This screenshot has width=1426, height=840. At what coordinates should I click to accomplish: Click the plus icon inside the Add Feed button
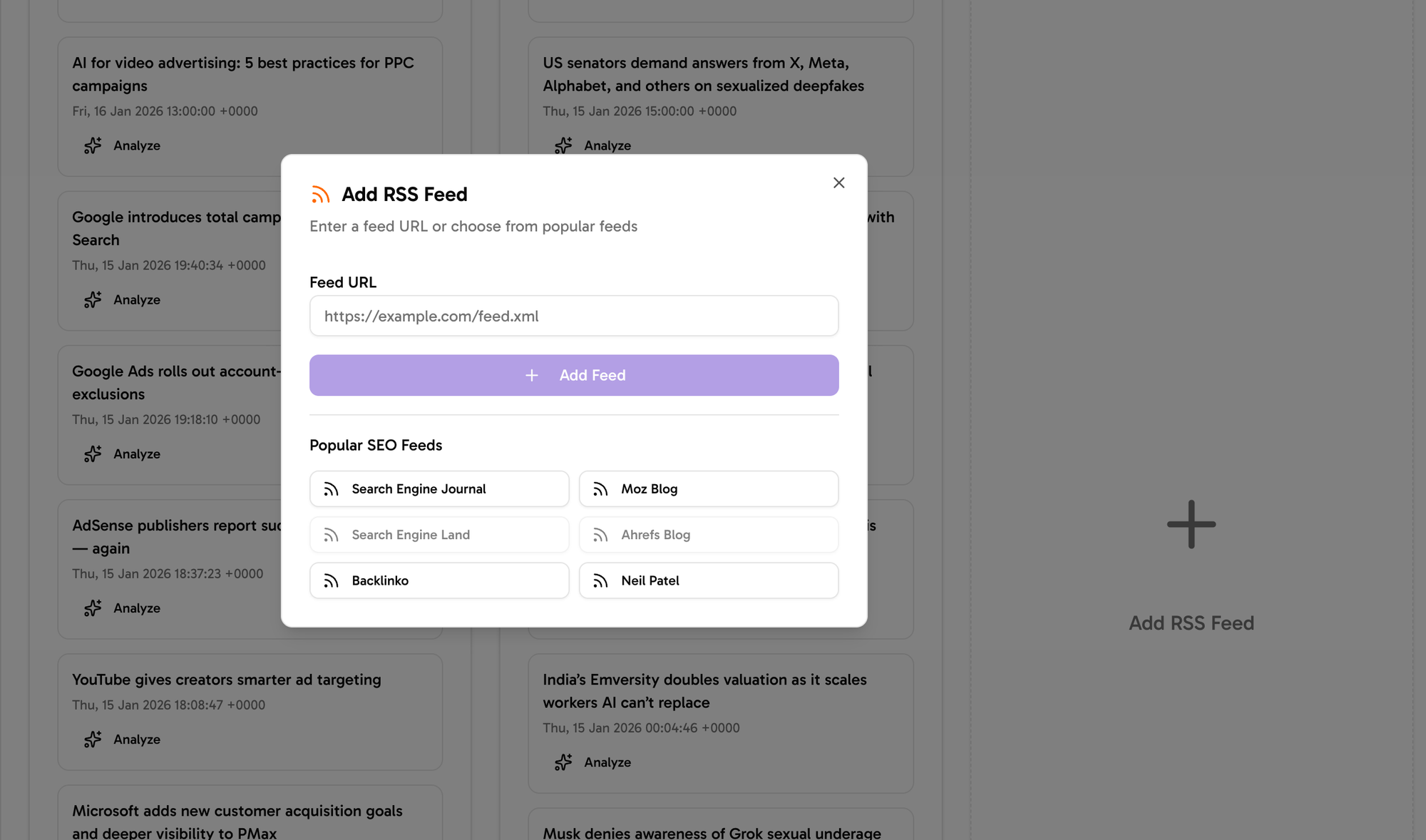tap(532, 375)
